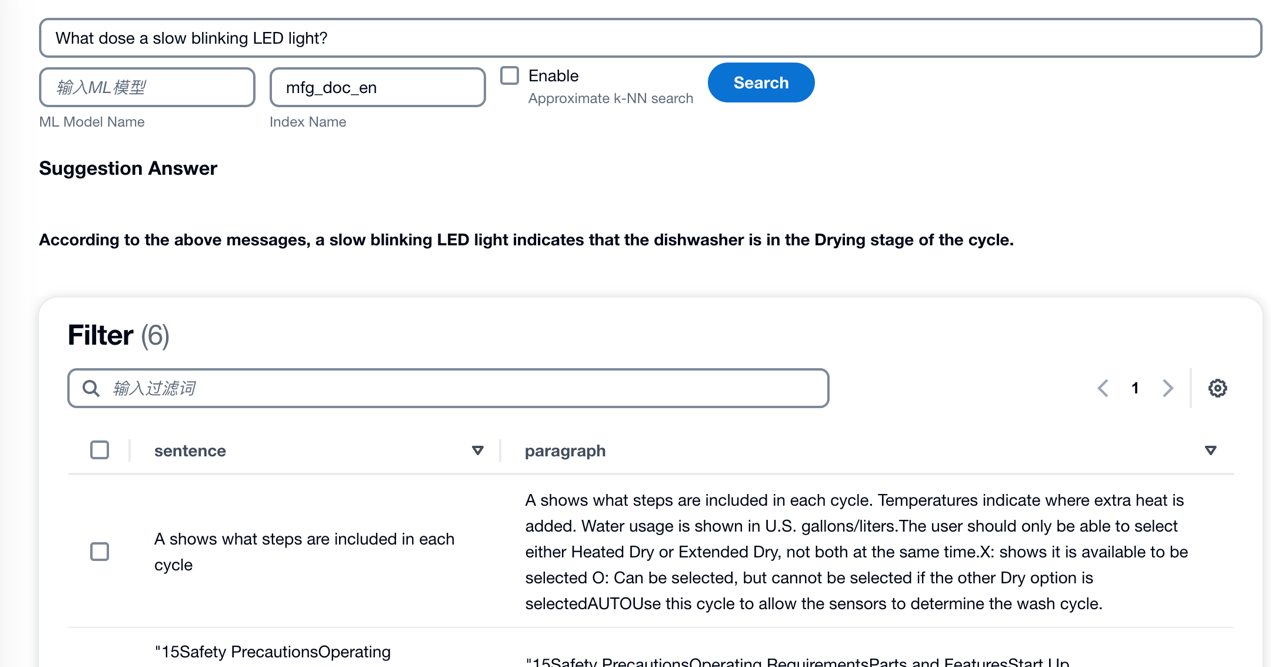Image resolution: width=1271 pixels, height=667 pixels.
Task: Go to previous page arrow
Action: click(x=1103, y=388)
